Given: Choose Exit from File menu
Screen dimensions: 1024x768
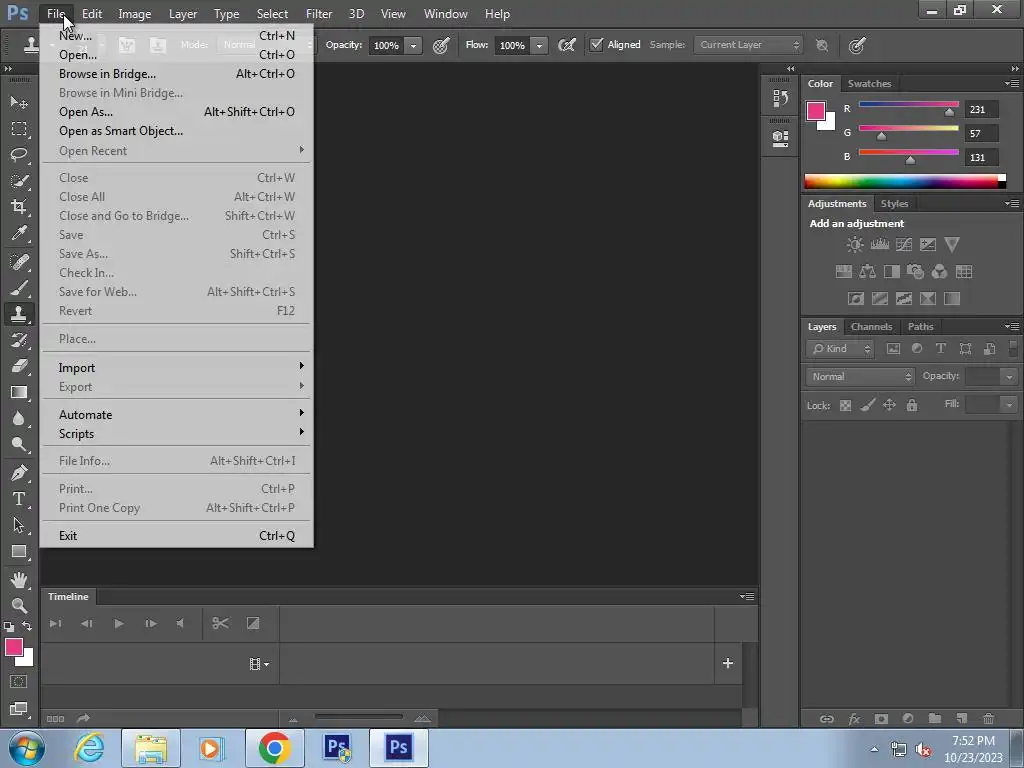Looking at the screenshot, I should (x=176, y=536).
